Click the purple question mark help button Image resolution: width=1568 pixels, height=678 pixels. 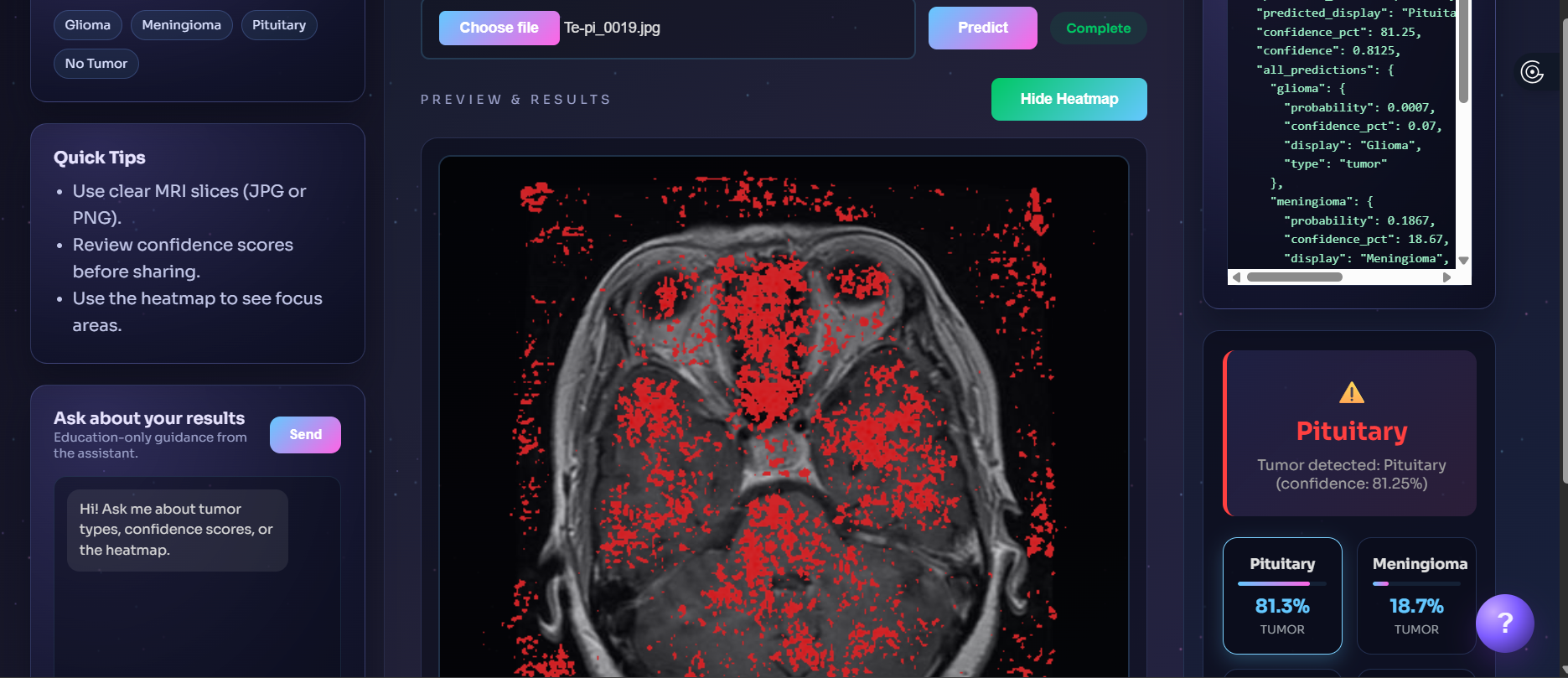[1505, 623]
